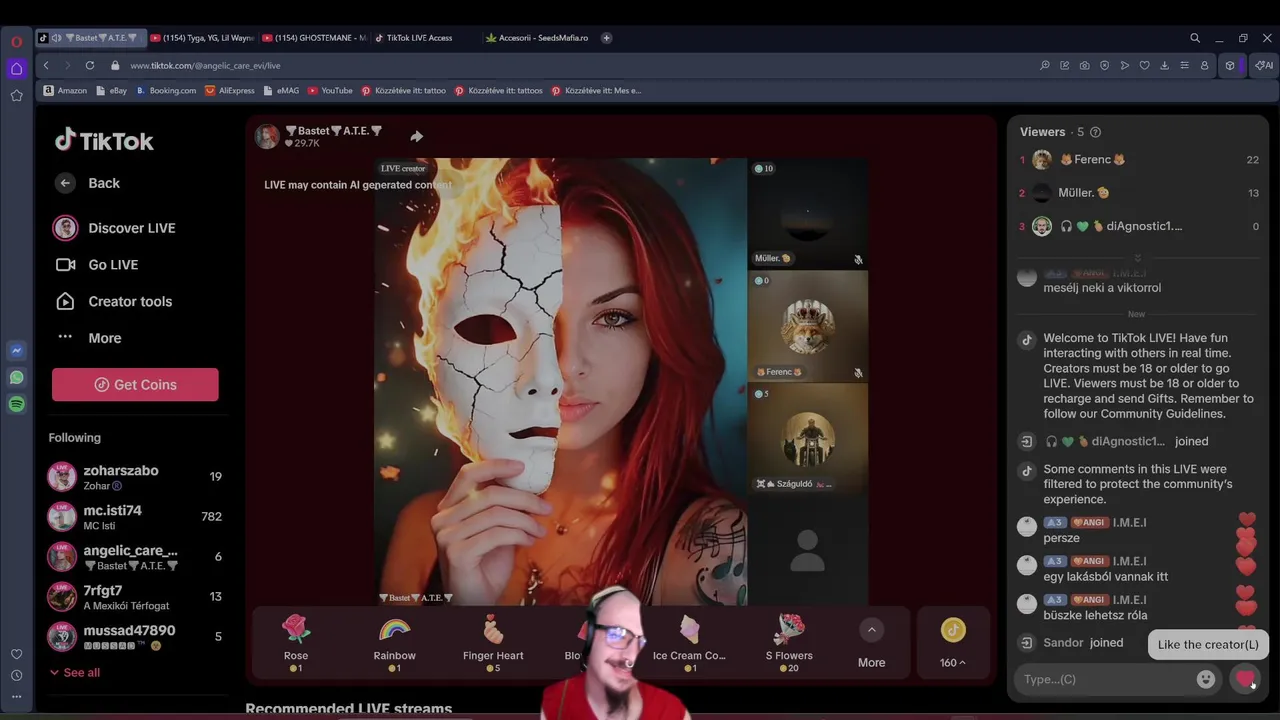Open top viewer Ferenc's profile
The image size is (1280, 720).
coord(1139,160)
